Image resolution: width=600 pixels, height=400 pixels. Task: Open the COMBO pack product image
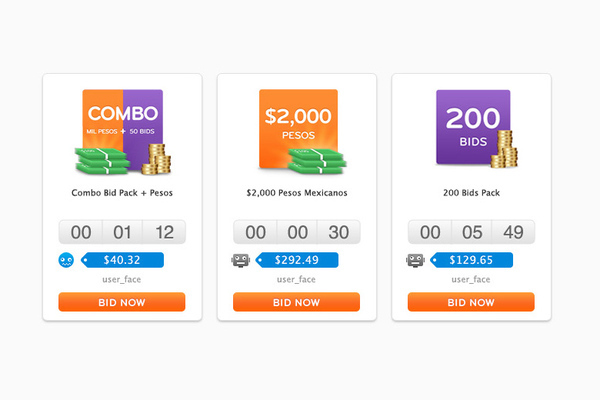click(123, 132)
